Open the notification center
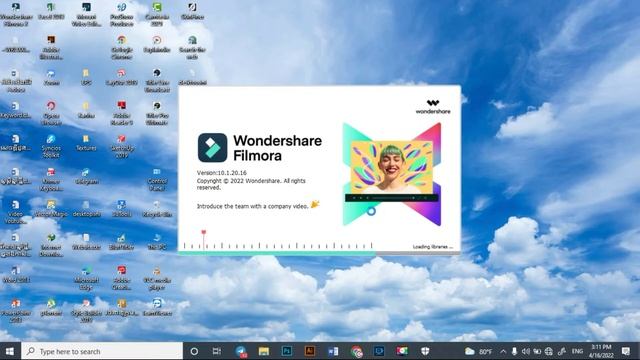The height and width of the screenshot is (360, 640). tap(626, 351)
